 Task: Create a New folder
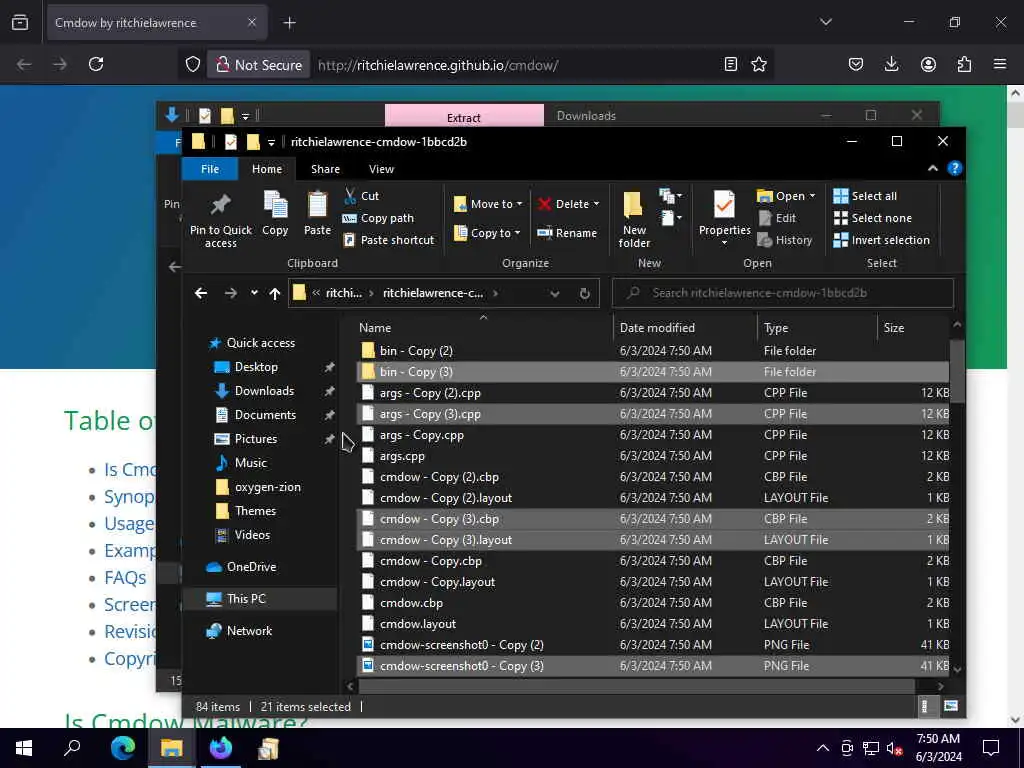(x=633, y=219)
